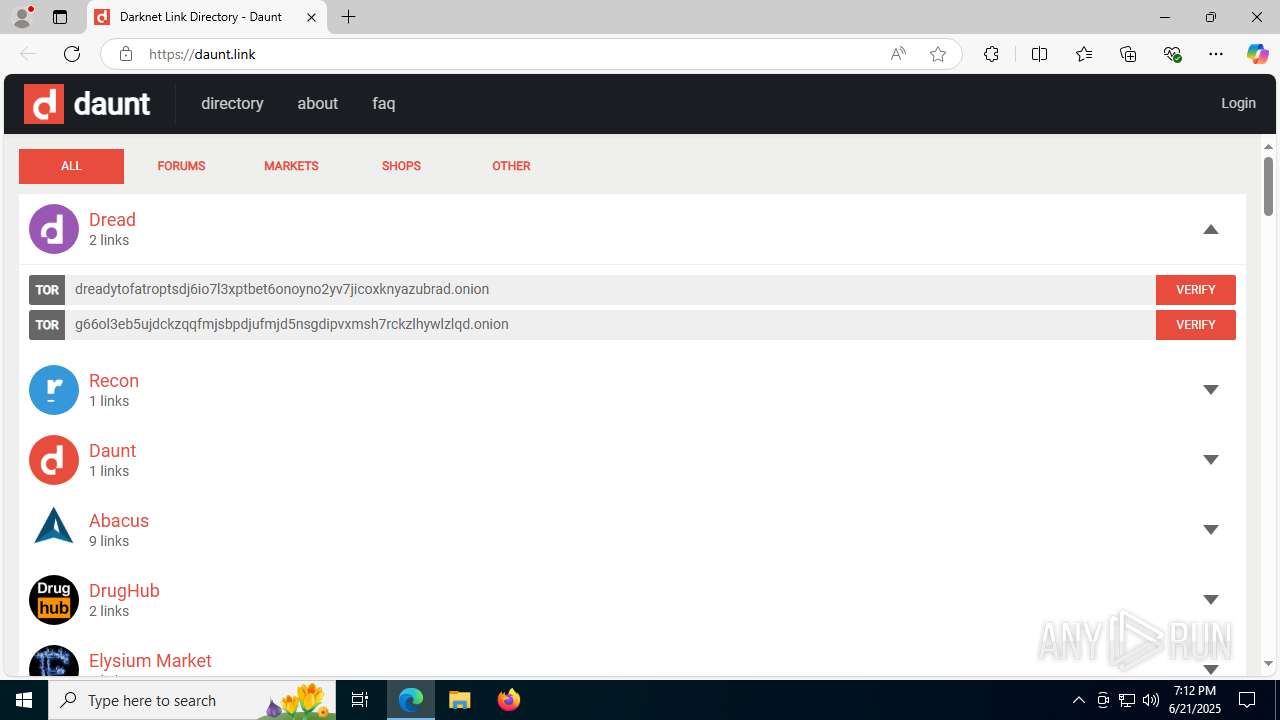Open a new tab with the plus button
1280x720 pixels.
[348, 17]
